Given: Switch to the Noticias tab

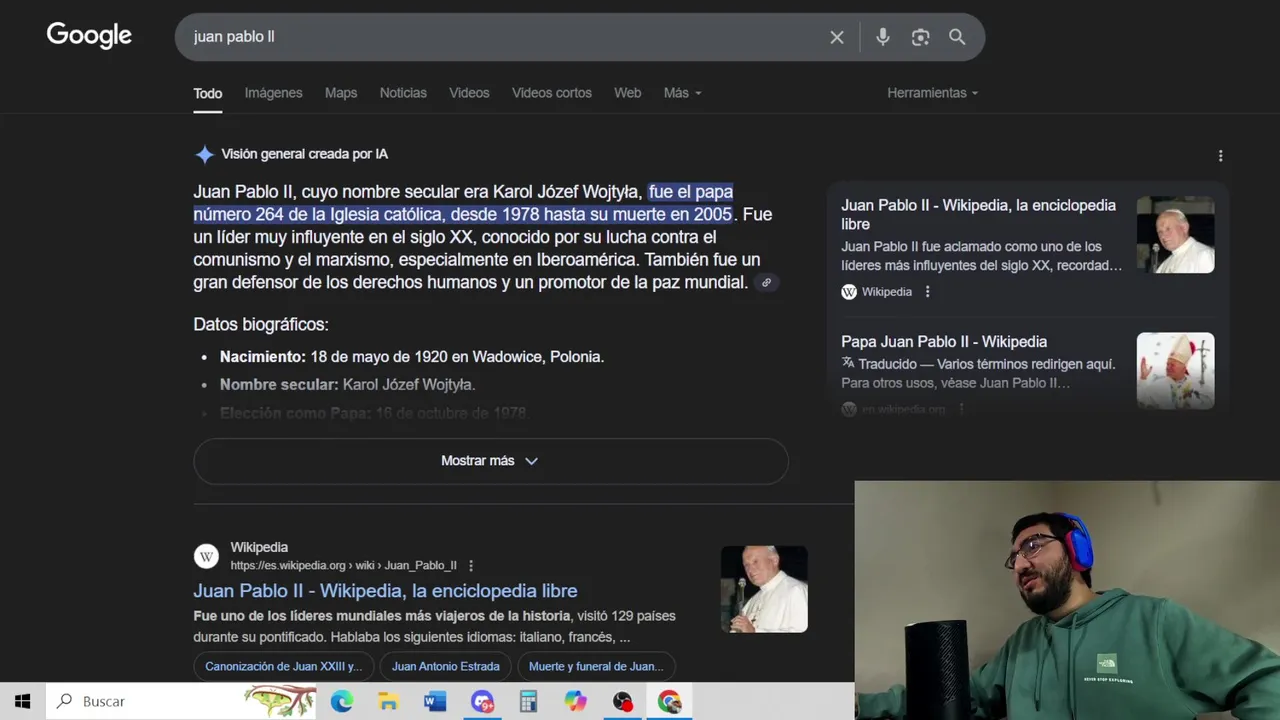Looking at the screenshot, I should coord(403,93).
